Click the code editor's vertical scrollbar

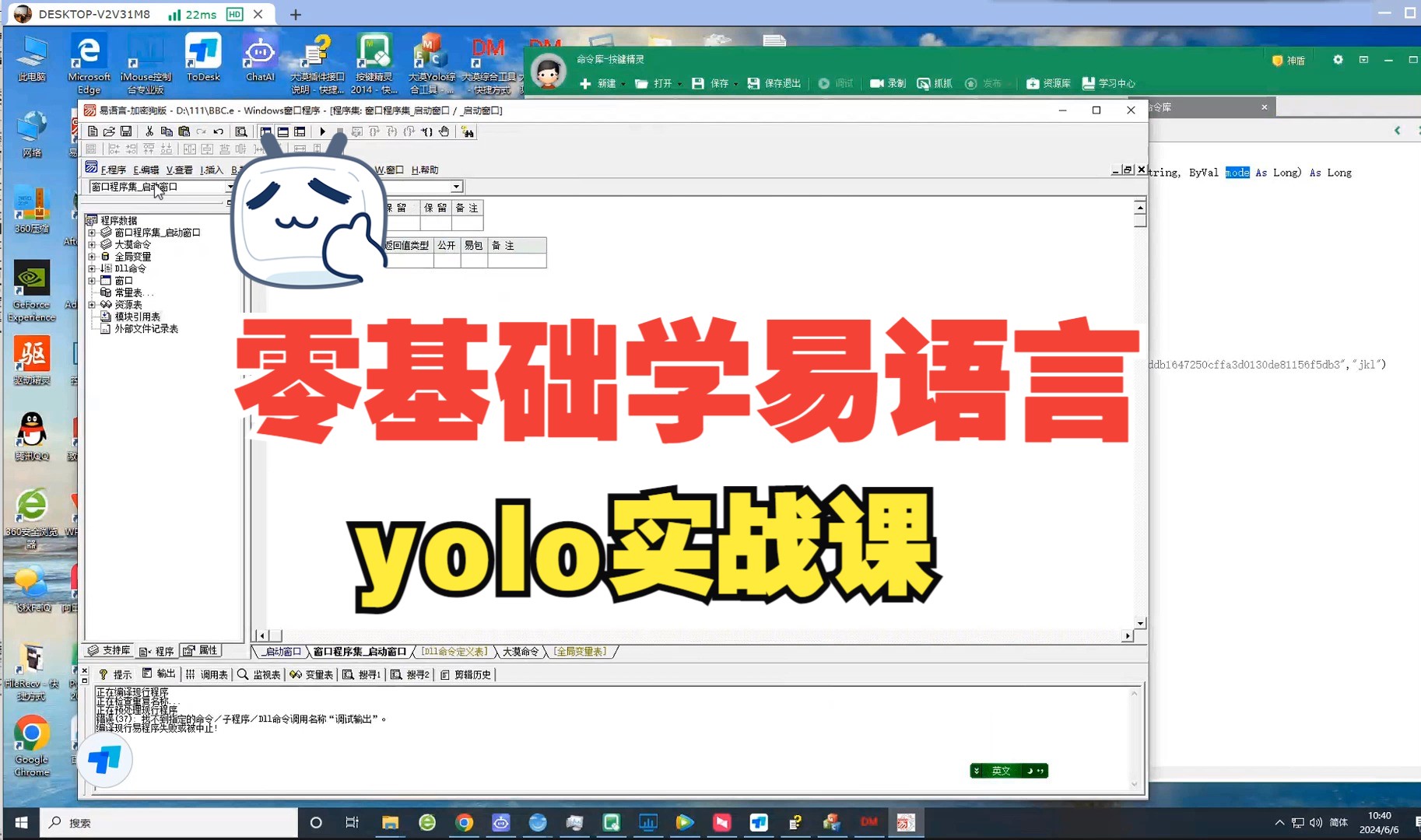[x=1139, y=389]
